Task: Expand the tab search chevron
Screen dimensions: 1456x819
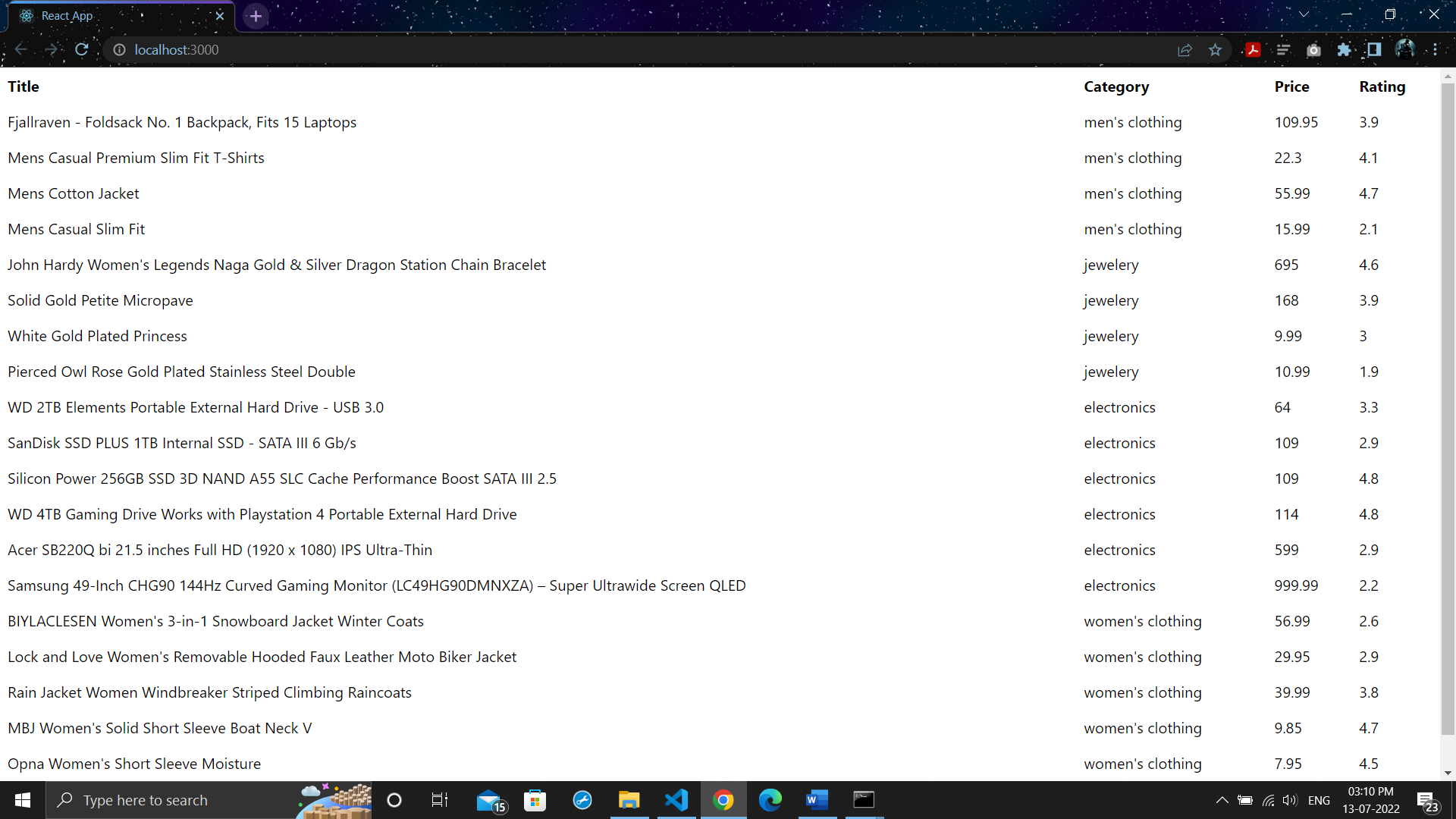Action: [1304, 14]
